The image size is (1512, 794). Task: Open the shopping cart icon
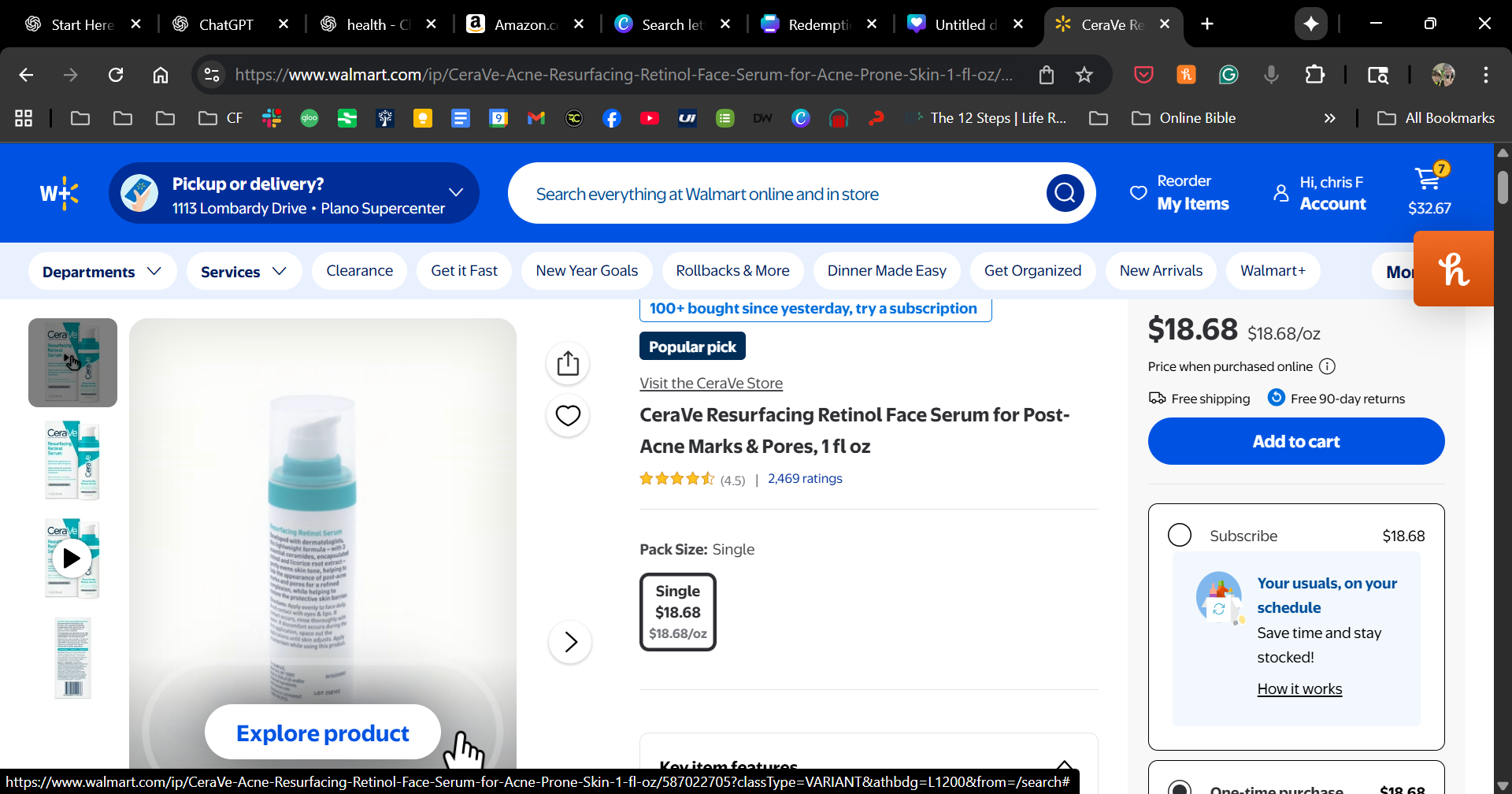coord(1429,180)
